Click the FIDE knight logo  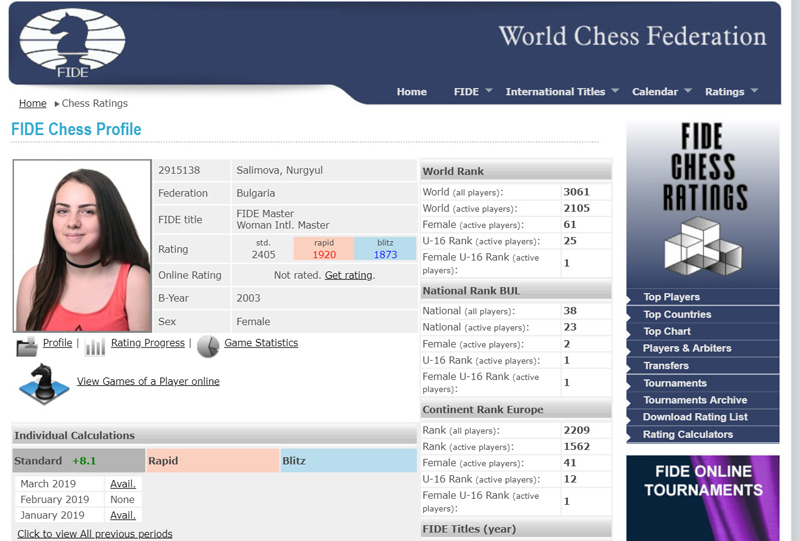tap(72, 44)
